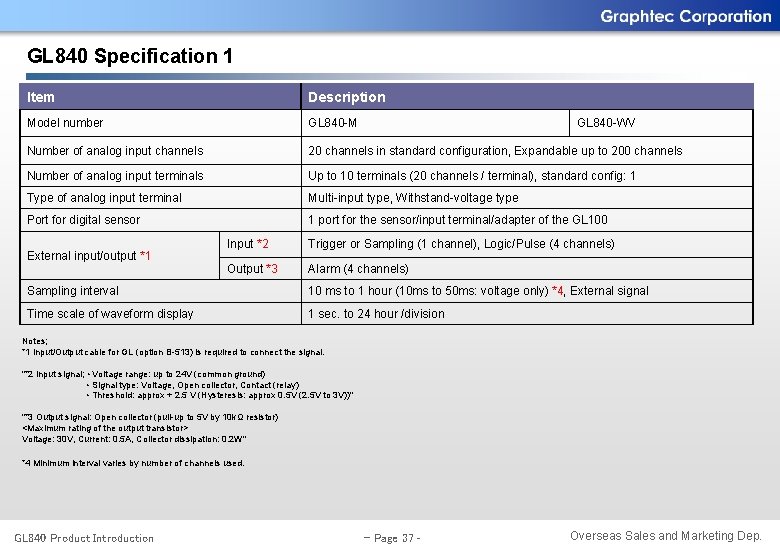Click the 'Model number' cell
The width and height of the screenshot is (780, 551).
160,123
